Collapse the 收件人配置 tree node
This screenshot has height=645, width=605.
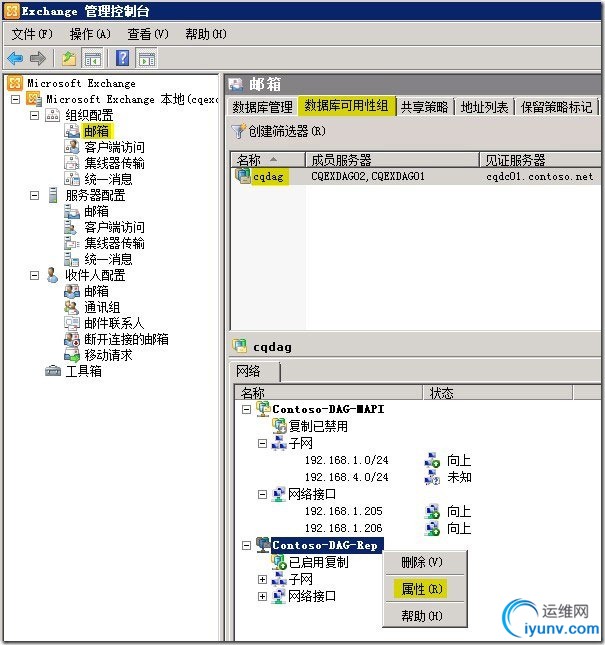(x=35, y=275)
